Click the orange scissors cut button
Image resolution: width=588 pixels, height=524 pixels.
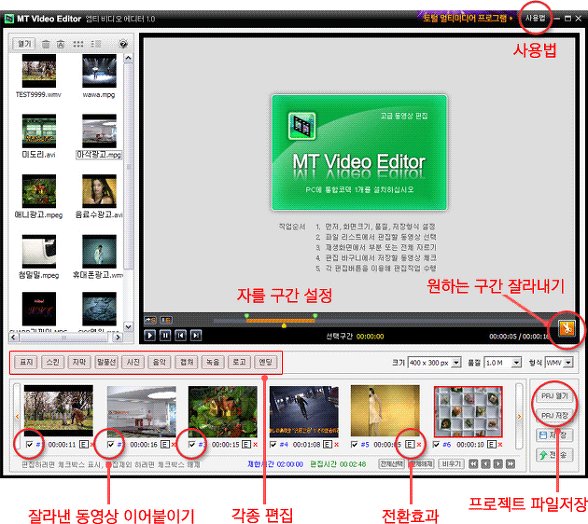pyautogui.click(x=566, y=328)
